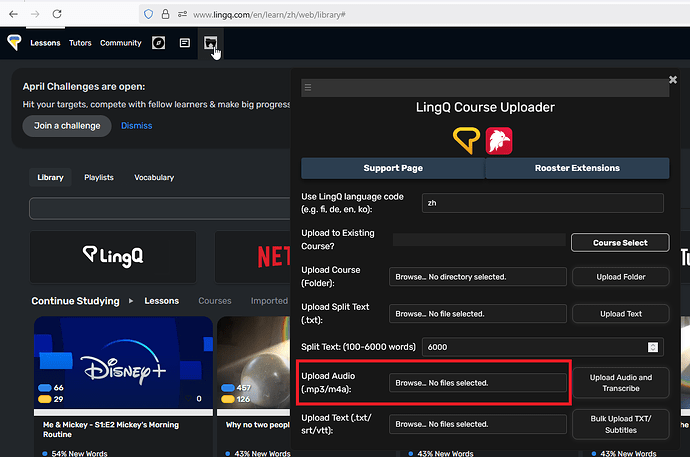The image size is (690, 457).
Task: Select the Imported filter tab
Action: click(269, 301)
